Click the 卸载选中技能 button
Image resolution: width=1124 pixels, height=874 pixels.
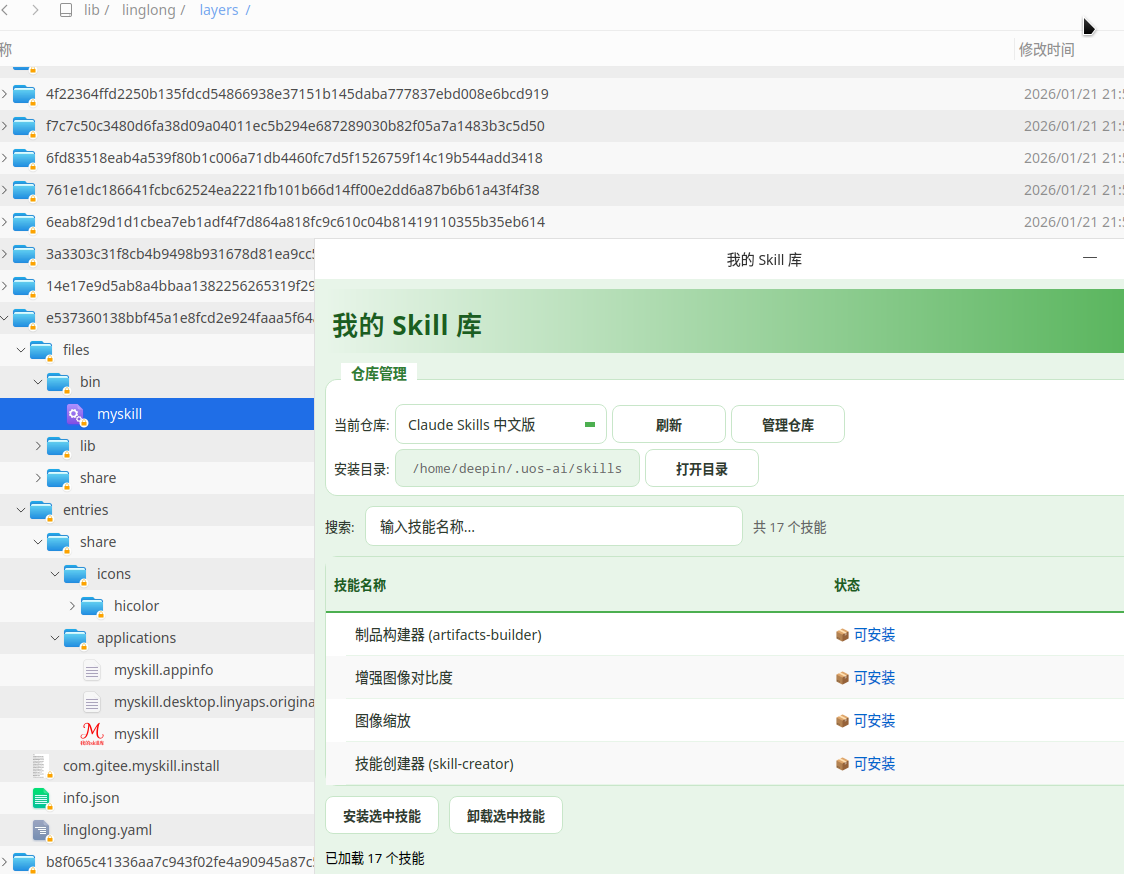[506, 816]
